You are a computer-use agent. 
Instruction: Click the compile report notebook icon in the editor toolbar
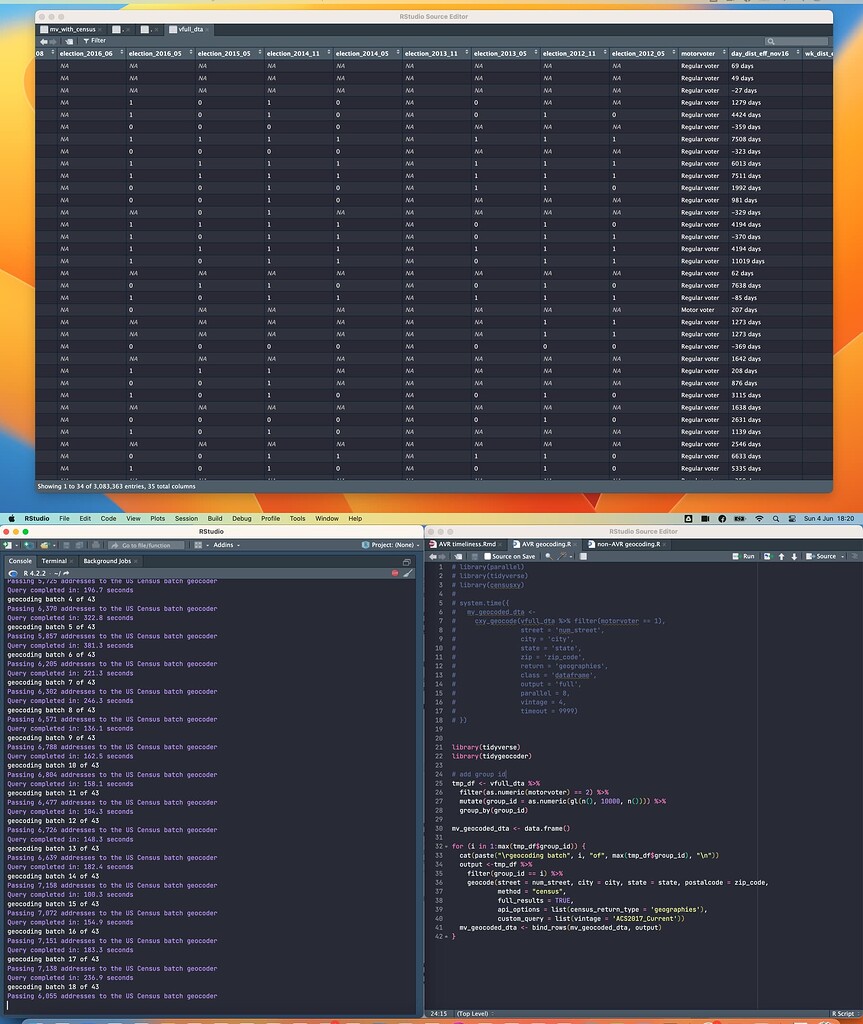click(x=583, y=557)
